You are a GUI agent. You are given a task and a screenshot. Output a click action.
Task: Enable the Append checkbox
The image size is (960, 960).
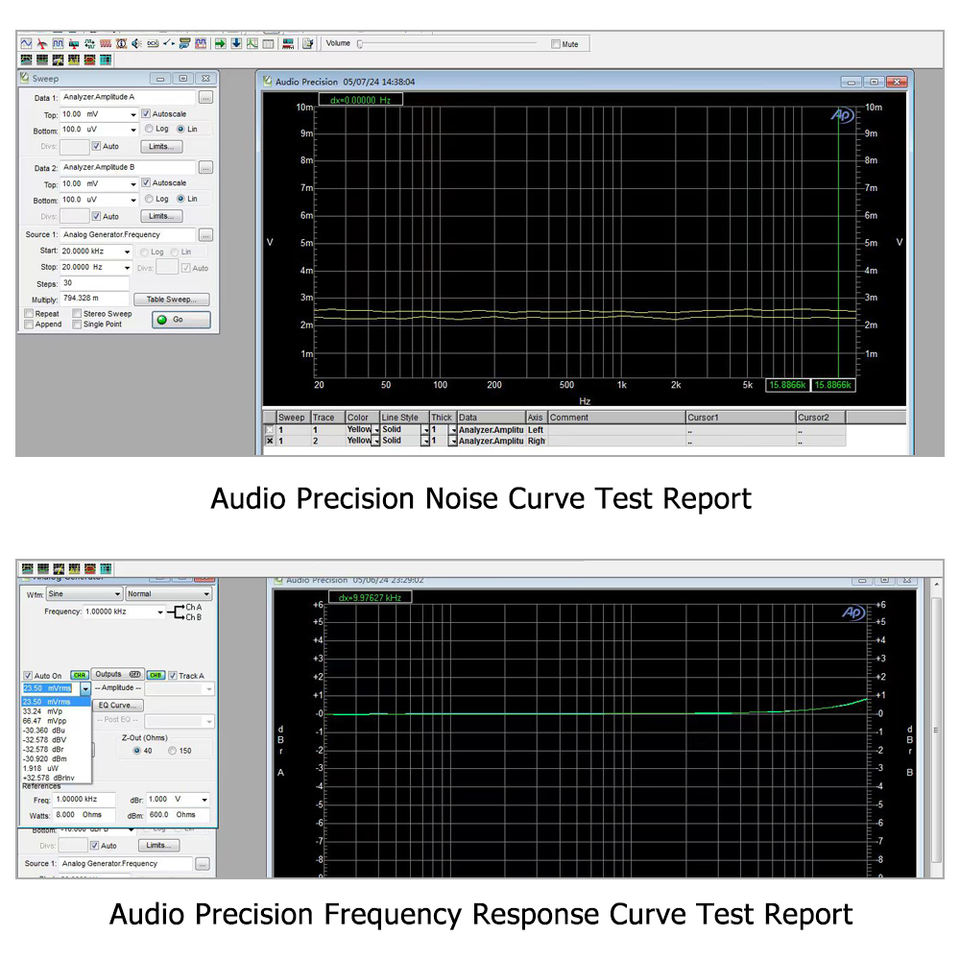pyautogui.click(x=29, y=324)
